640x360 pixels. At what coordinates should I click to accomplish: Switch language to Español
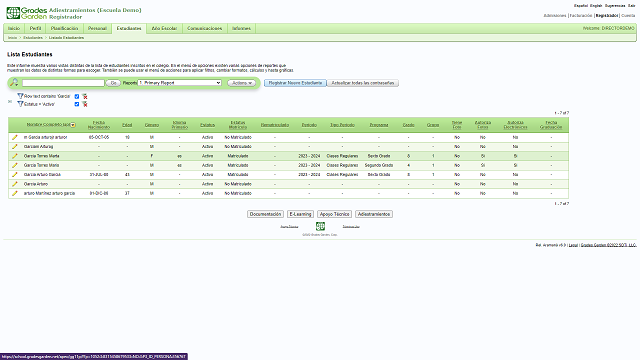point(581,6)
